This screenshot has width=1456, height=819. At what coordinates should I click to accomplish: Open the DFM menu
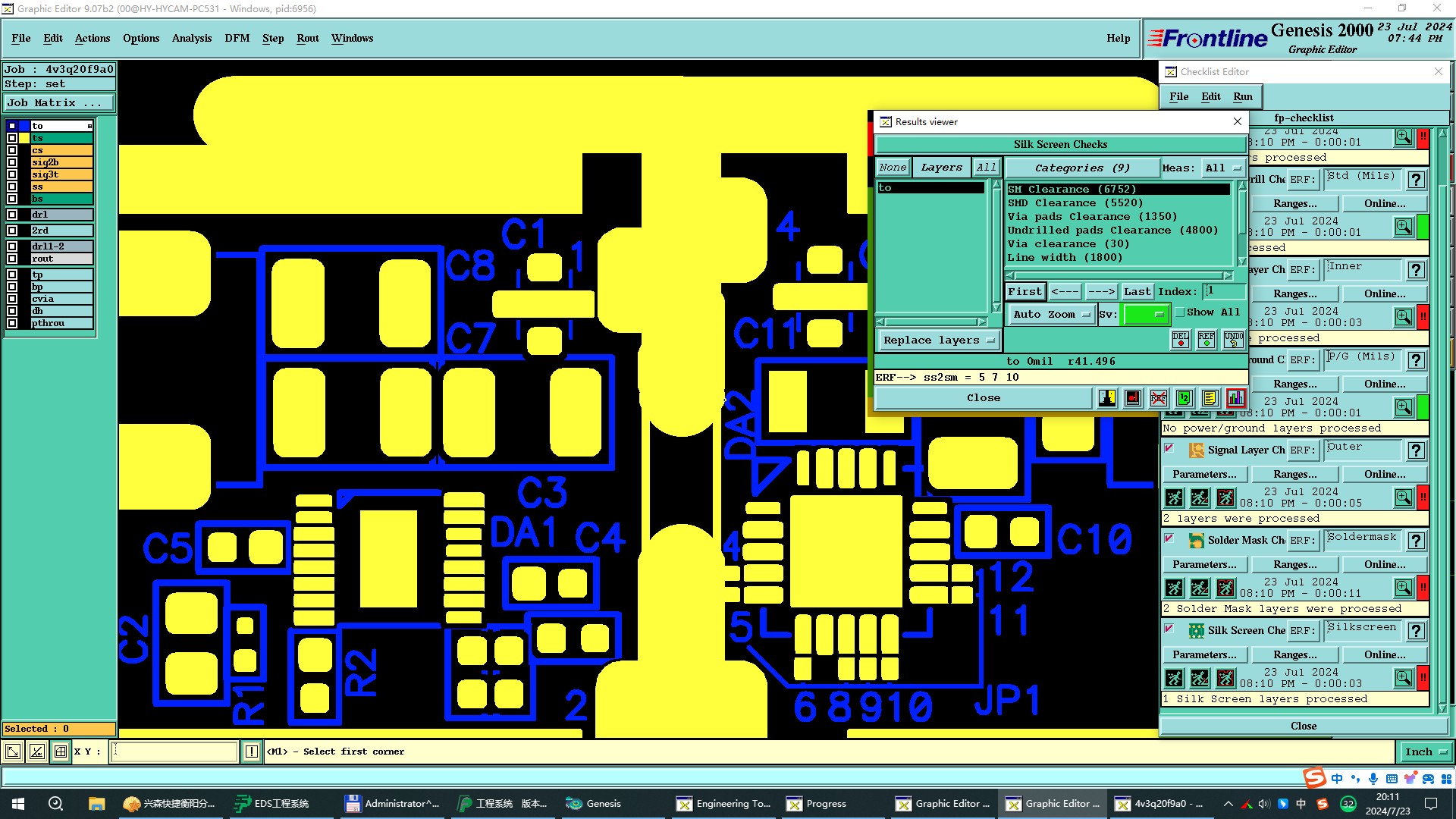[237, 38]
